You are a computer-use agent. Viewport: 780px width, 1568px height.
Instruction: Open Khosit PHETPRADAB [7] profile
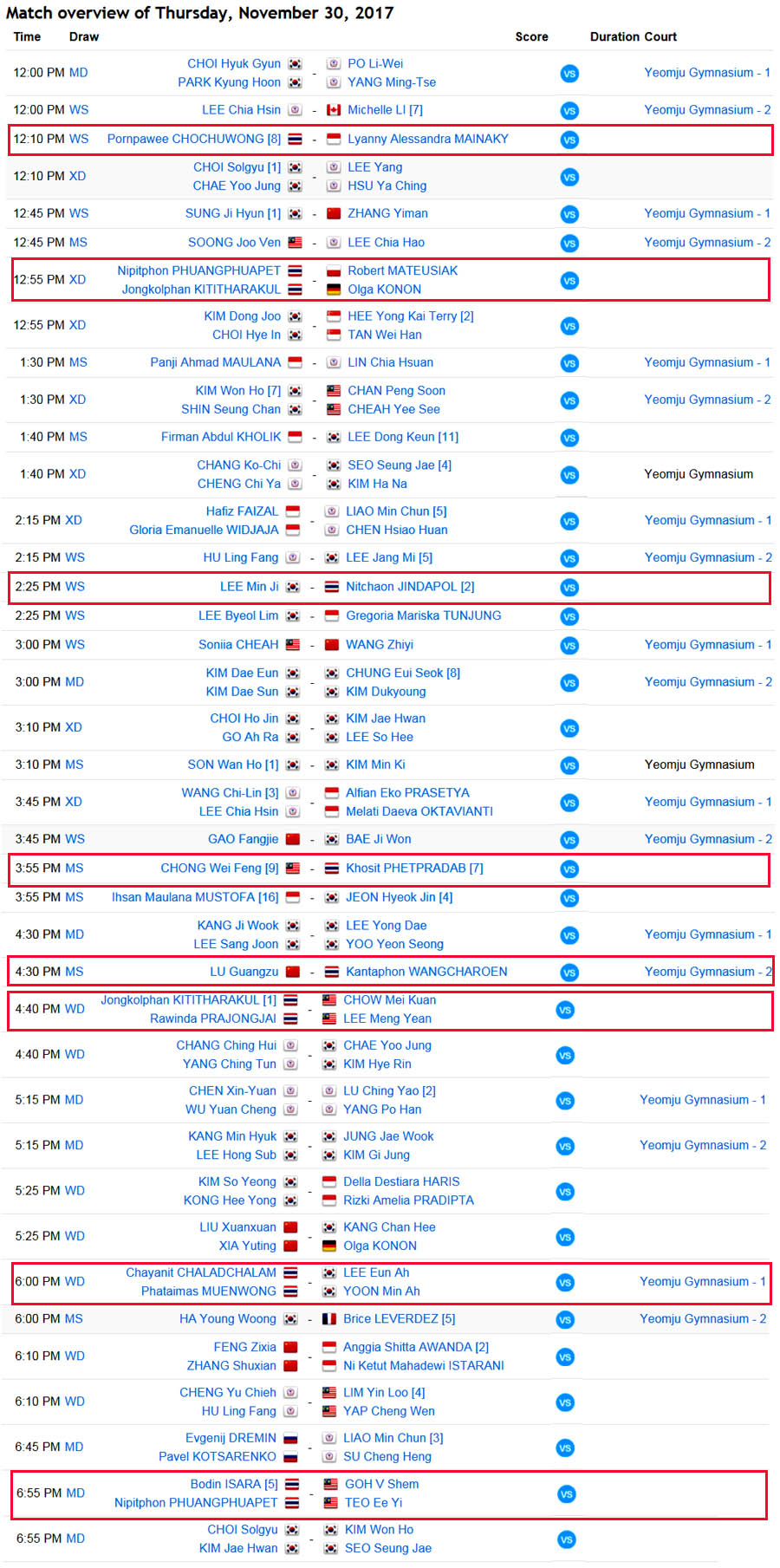pos(414,868)
